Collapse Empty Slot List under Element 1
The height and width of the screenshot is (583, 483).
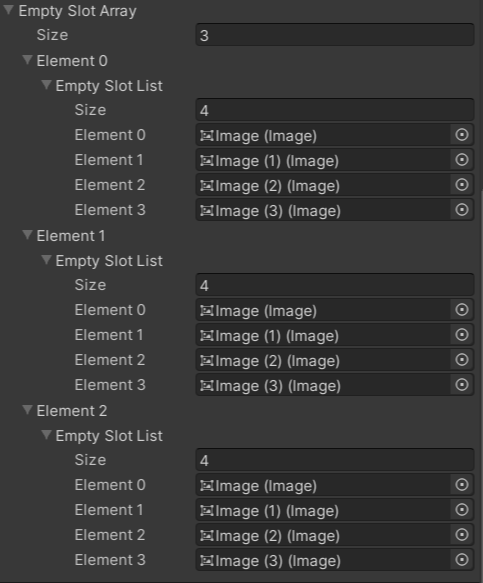(x=46, y=260)
